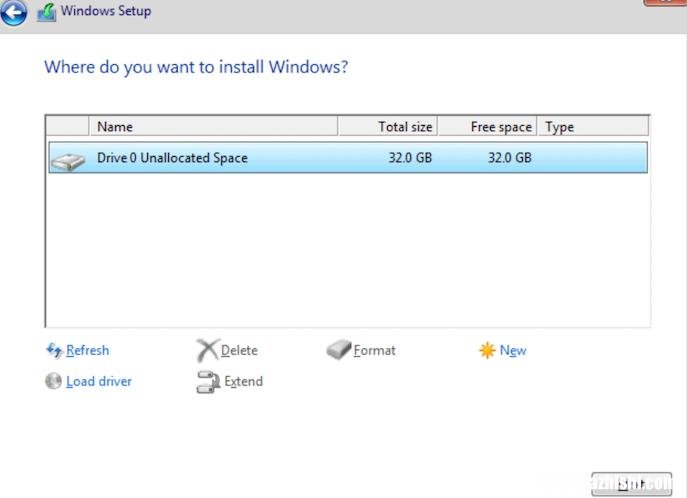687x498 pixels.
Task: Sort by Name column header
Action: [213, 127]
